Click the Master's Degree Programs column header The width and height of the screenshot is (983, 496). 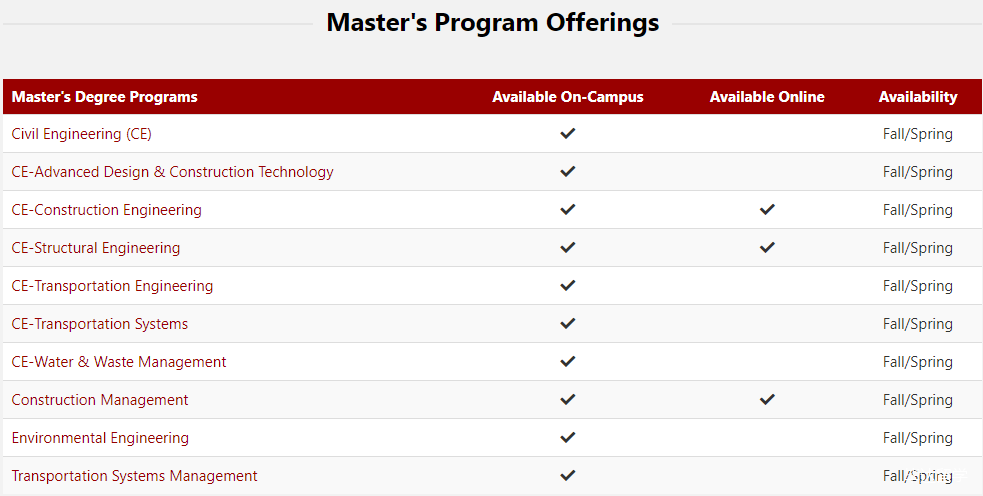point(105,97)
